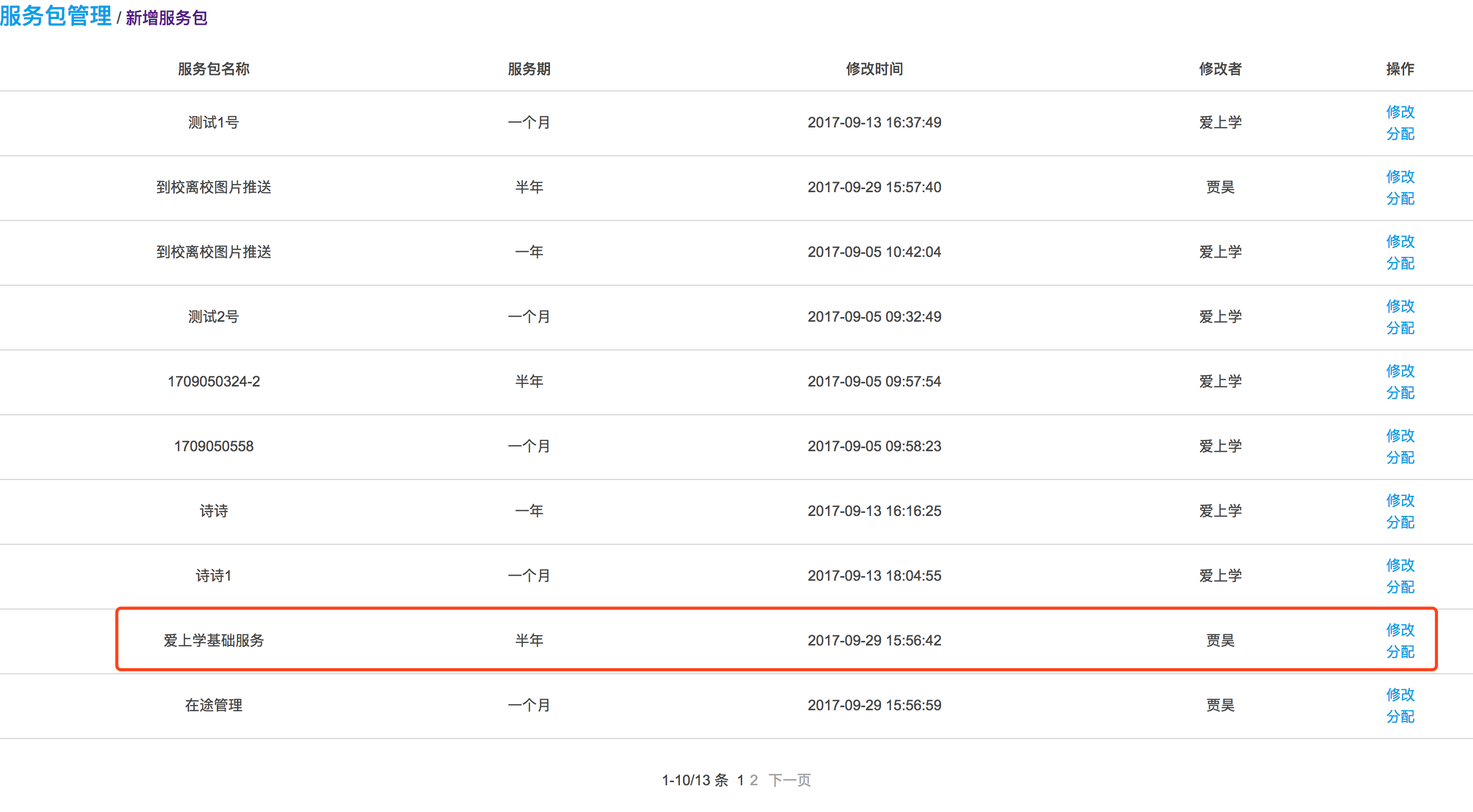1473x812 pixels.
Task: Click 分配 for the 在途管理 package
Action: pyautogui.click(x=1400, y=716)
